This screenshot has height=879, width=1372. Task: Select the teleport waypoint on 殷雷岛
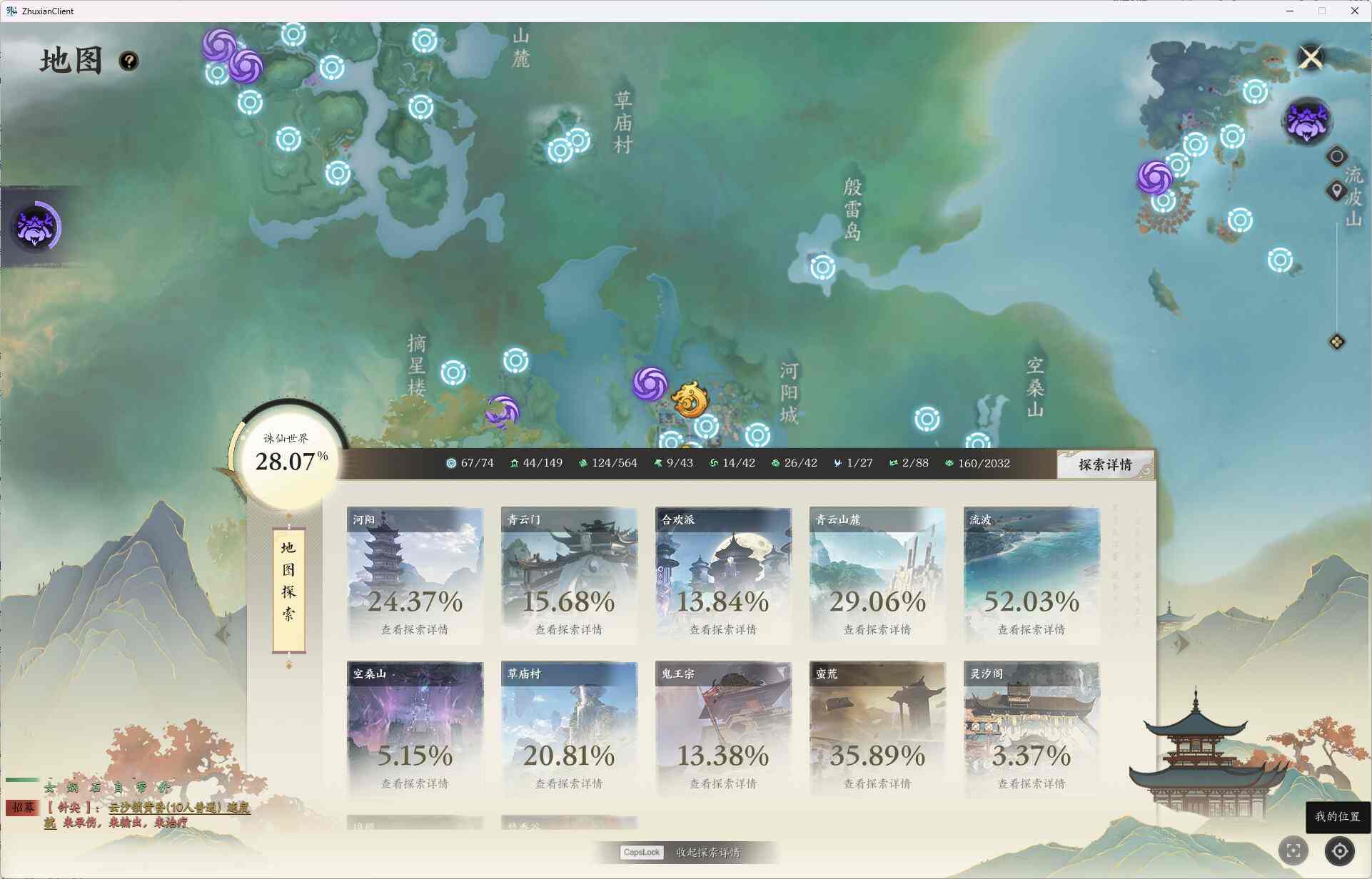[x=822, y=268]
